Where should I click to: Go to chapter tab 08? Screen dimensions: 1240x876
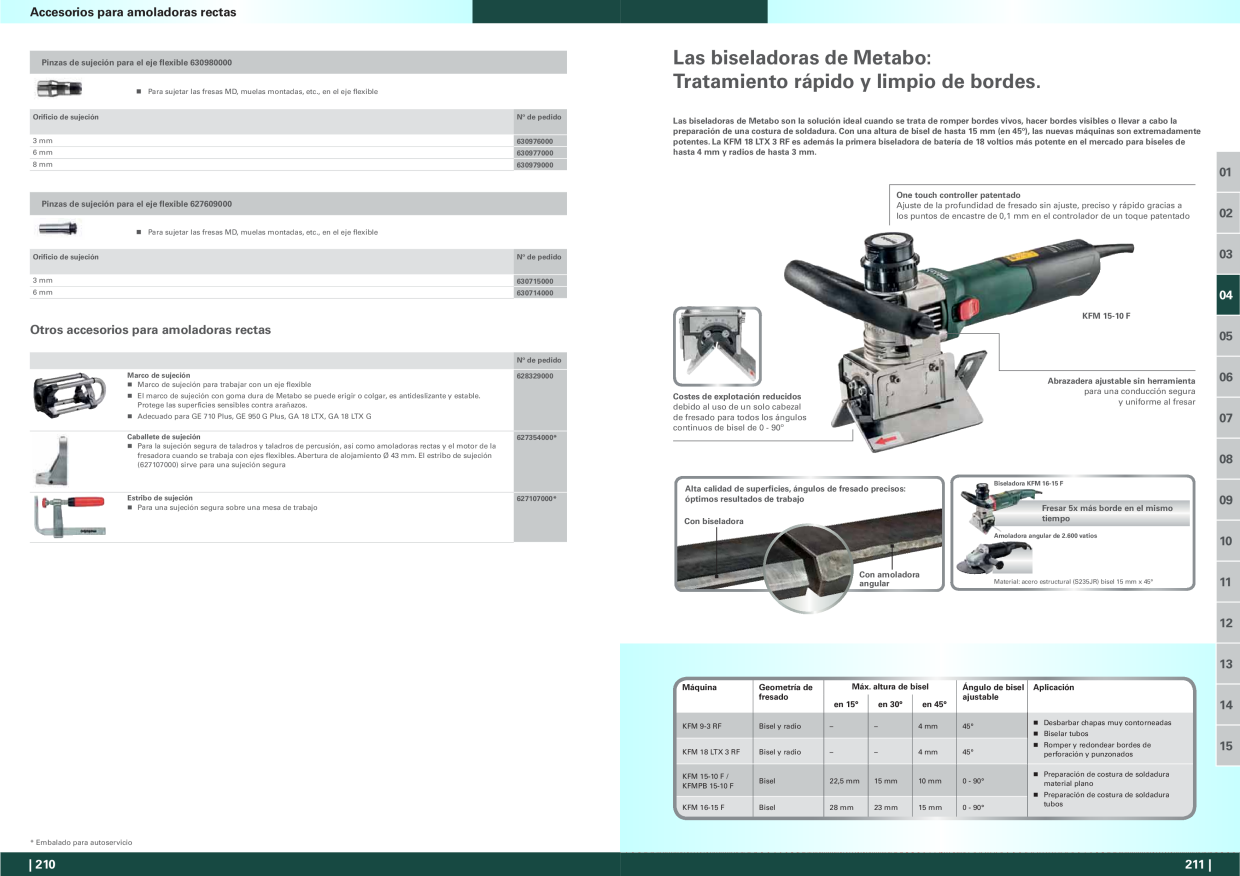coord(1227,459)
